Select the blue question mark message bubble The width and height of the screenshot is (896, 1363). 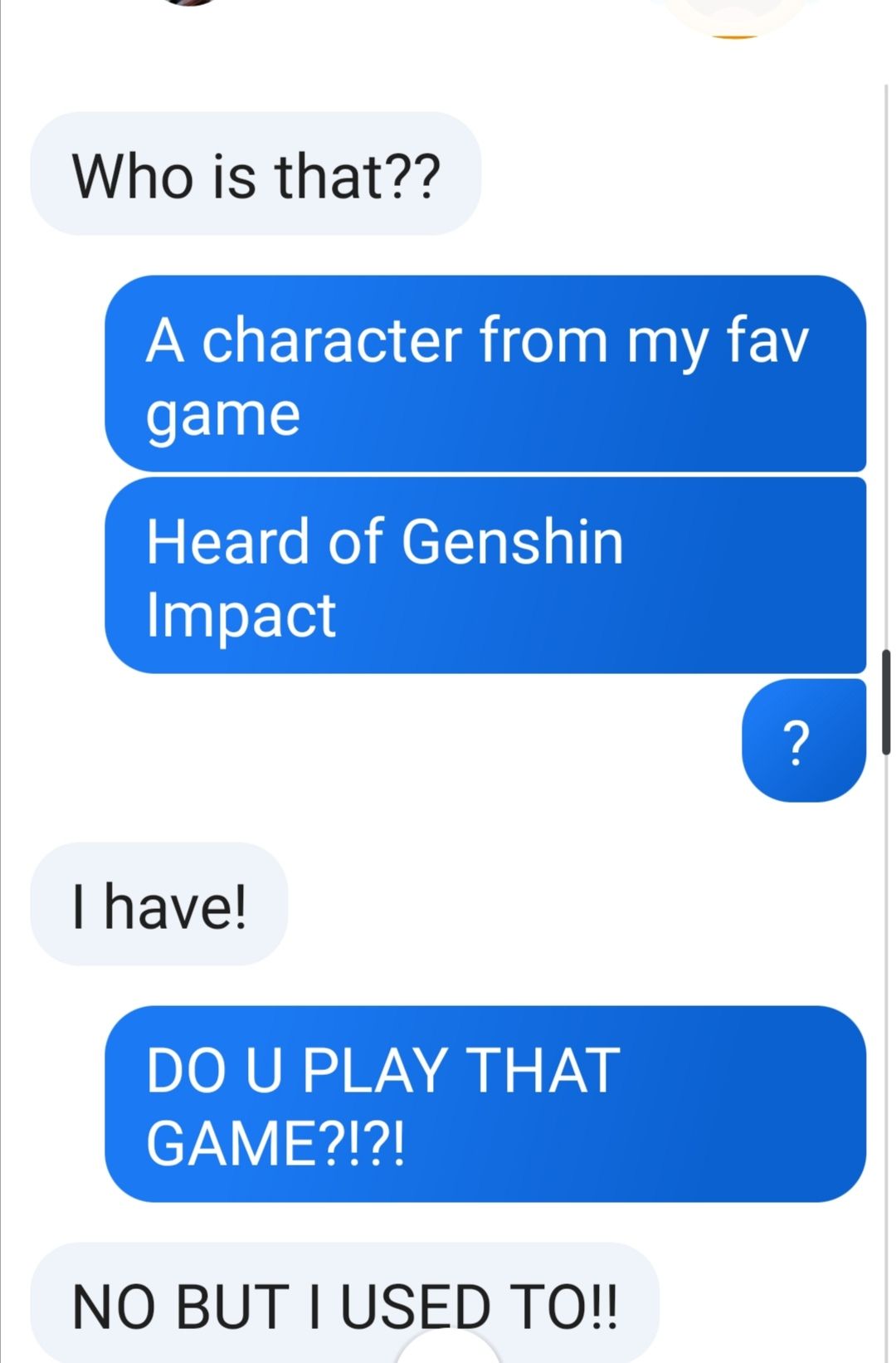(803, 740)
